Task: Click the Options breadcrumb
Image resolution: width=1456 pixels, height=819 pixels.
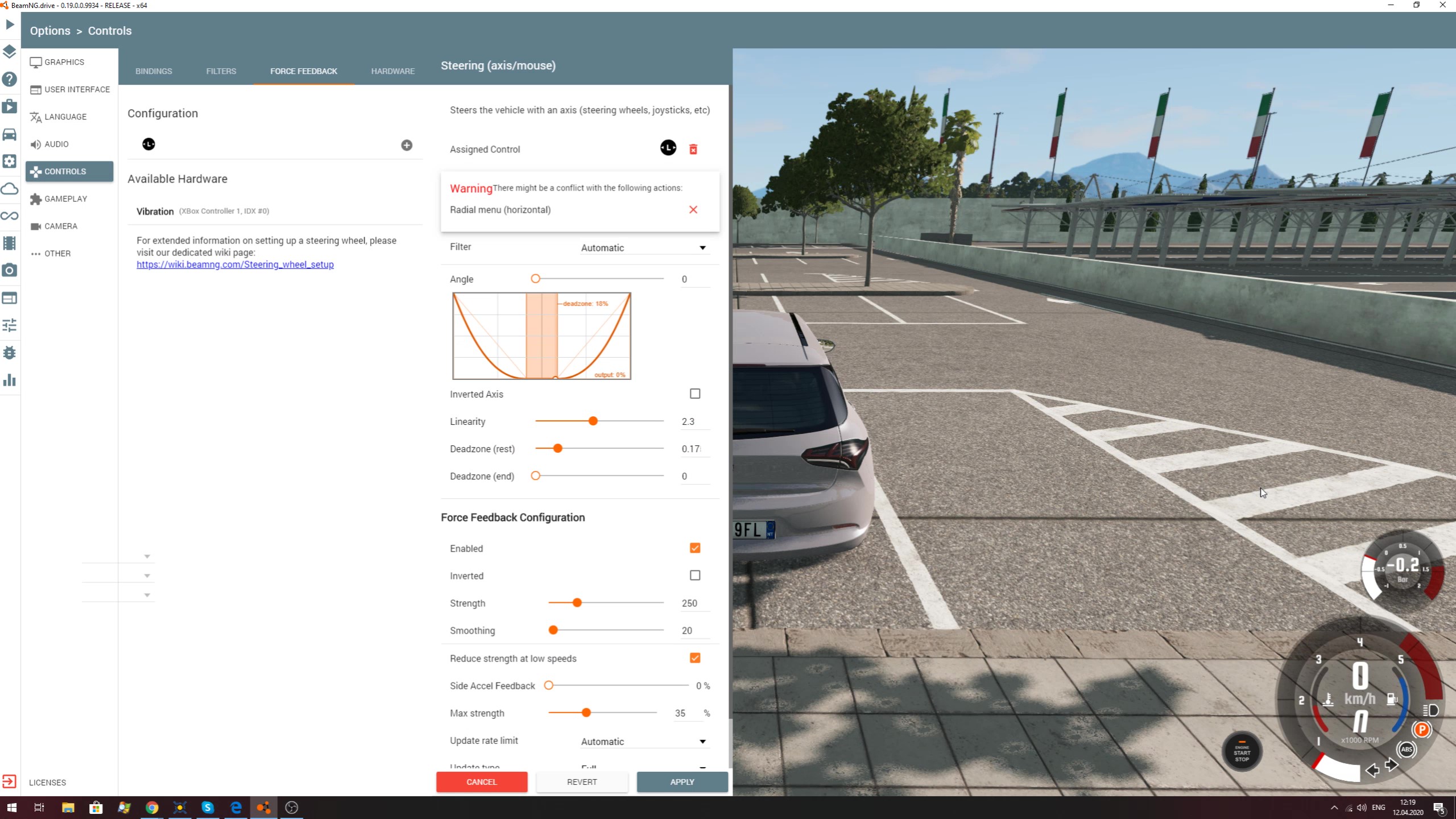Action: [50, 31]
